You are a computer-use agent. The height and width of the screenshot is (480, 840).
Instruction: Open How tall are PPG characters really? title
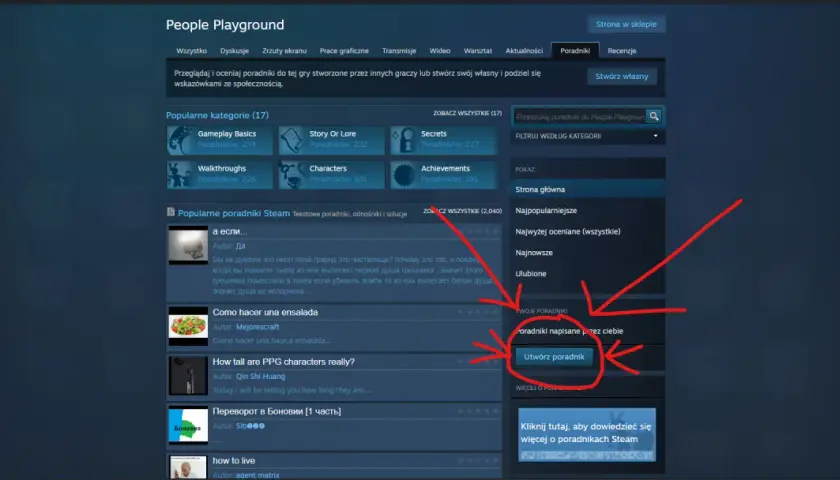pyautogui.click(x=283, y=362)
